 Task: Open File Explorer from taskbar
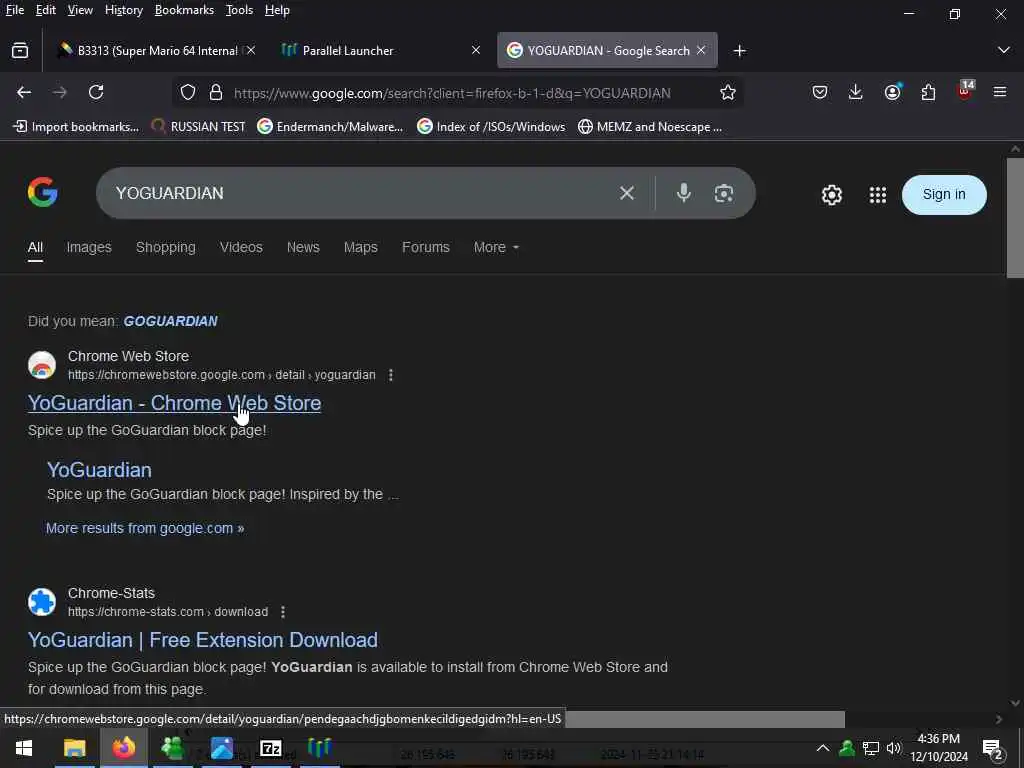74,748
